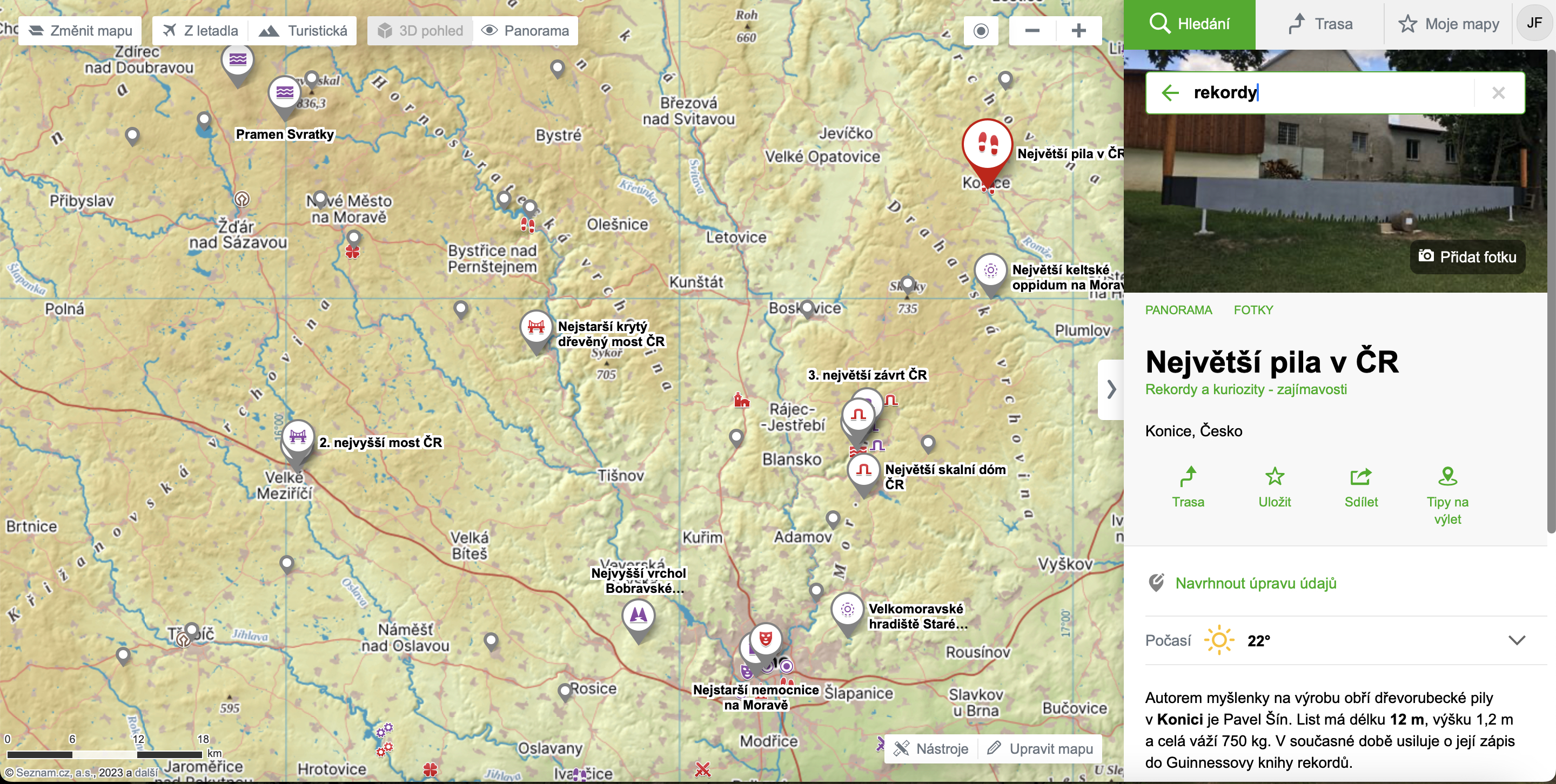
Task: Click the rekordy search input field
Action: pyautogui.click(x=1329, y=92)
